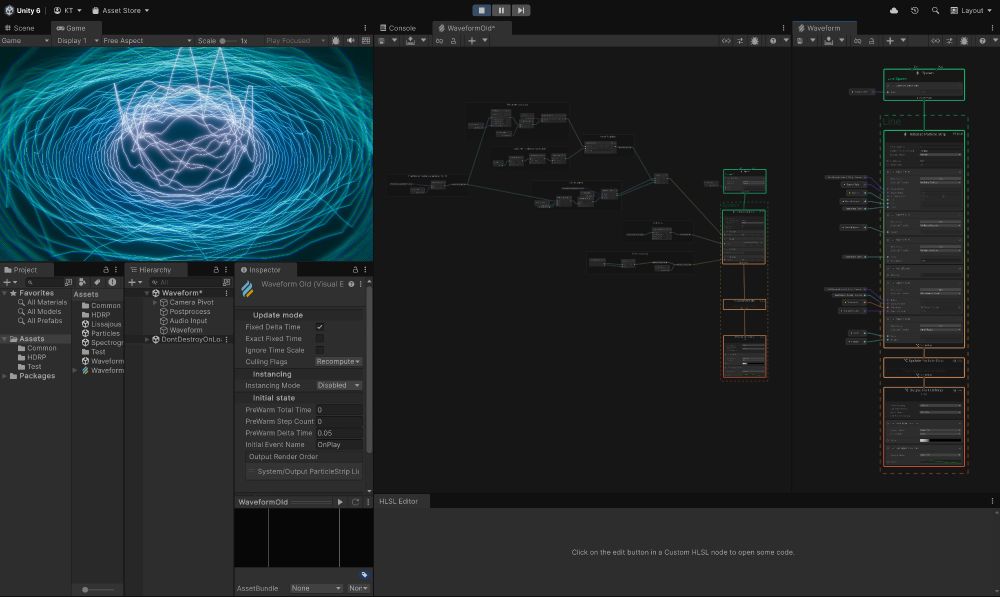Adjust the Game view Scale slider
1000x597 pixels.
[228, 41]
